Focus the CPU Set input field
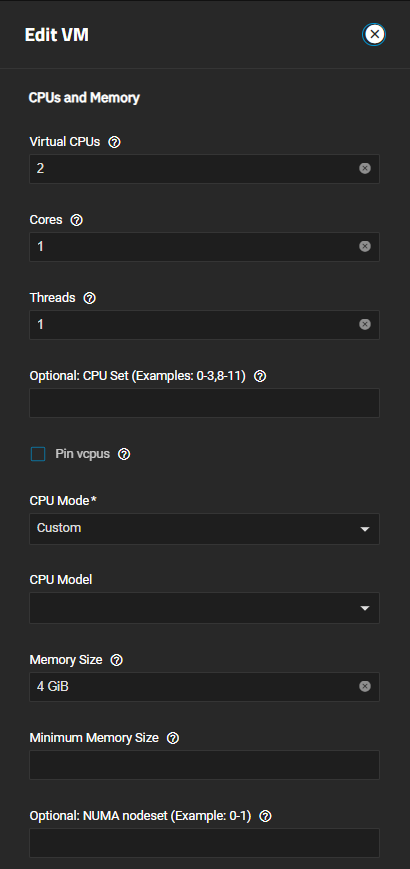410x869 pixels. [x=204, y=403]
